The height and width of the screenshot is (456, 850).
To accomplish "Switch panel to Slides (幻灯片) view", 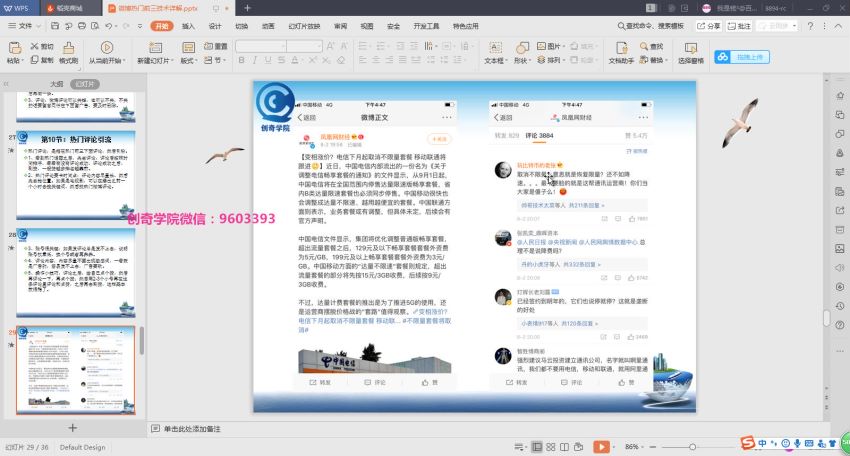I will point(85,84).
